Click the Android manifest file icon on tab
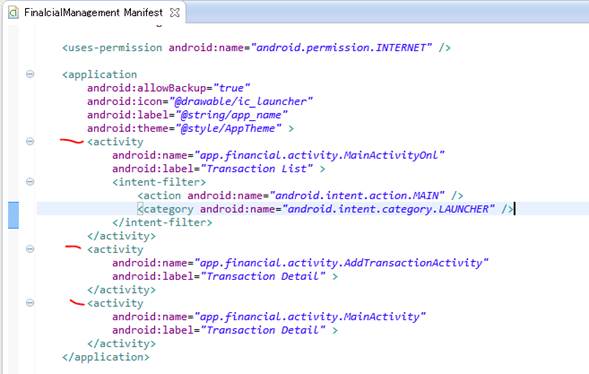Screen dimensions: 589x374 pyautogui.click(x=14, y=13)
